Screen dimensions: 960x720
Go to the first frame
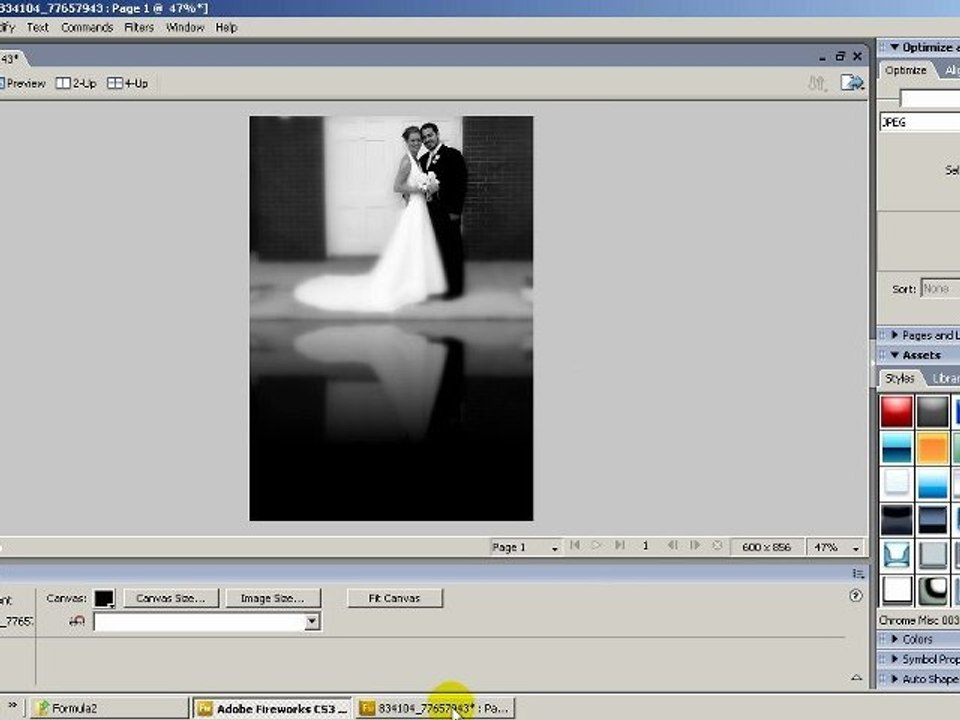tap(574, 546)
